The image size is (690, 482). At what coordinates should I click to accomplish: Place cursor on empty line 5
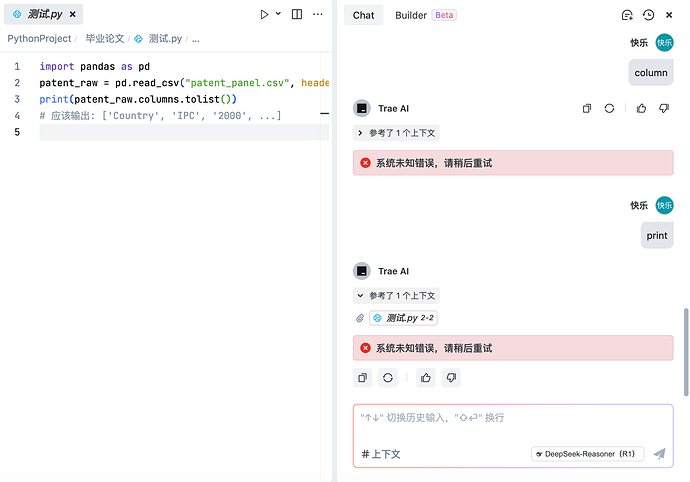coord(184,132)
